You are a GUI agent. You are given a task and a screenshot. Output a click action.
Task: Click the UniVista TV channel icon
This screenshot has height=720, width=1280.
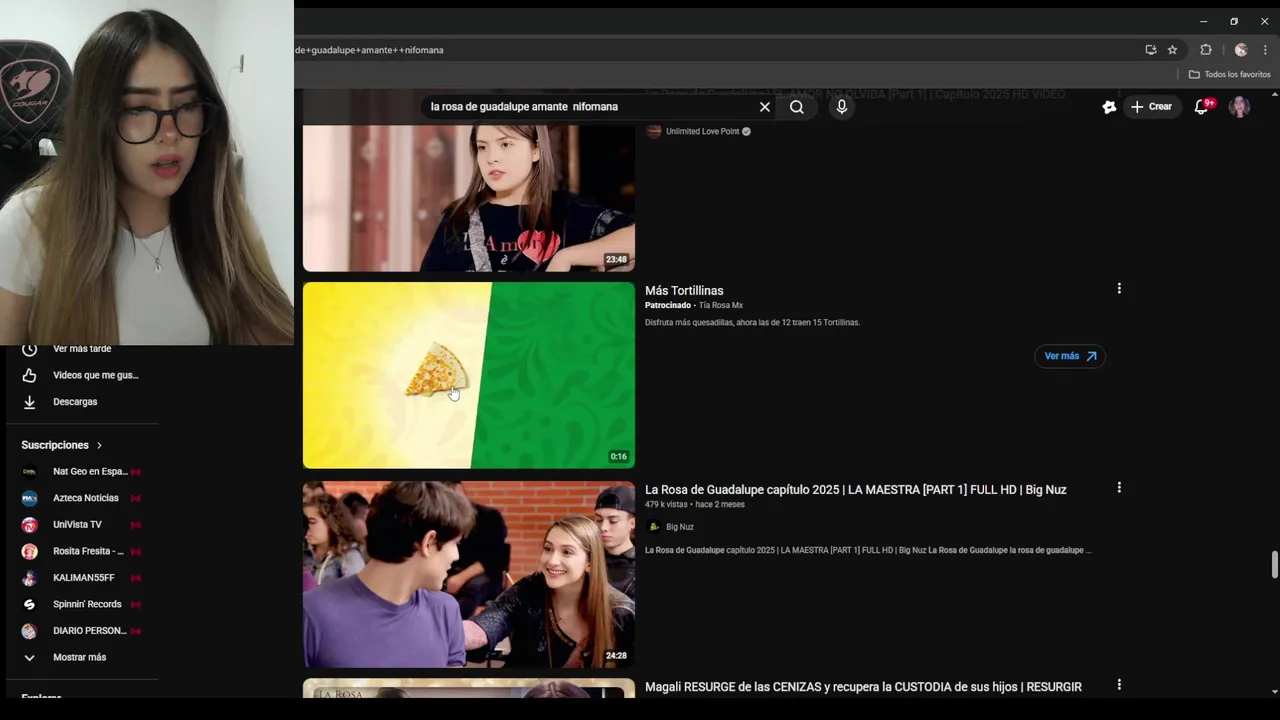29,525
